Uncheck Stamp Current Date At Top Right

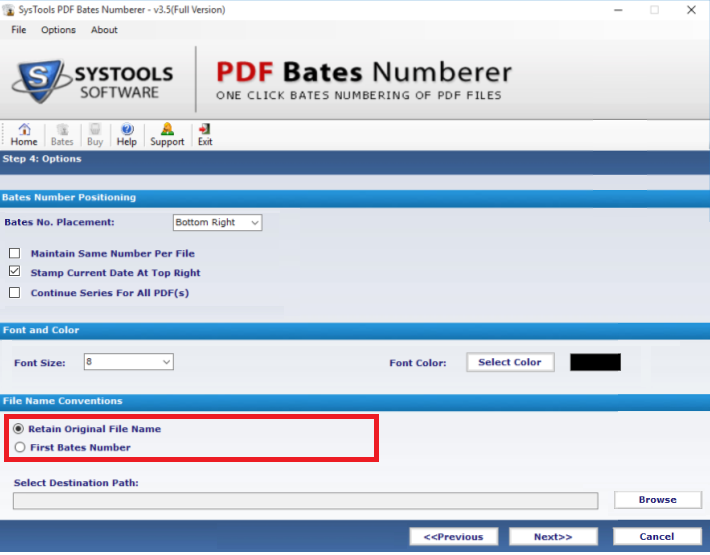15,272
